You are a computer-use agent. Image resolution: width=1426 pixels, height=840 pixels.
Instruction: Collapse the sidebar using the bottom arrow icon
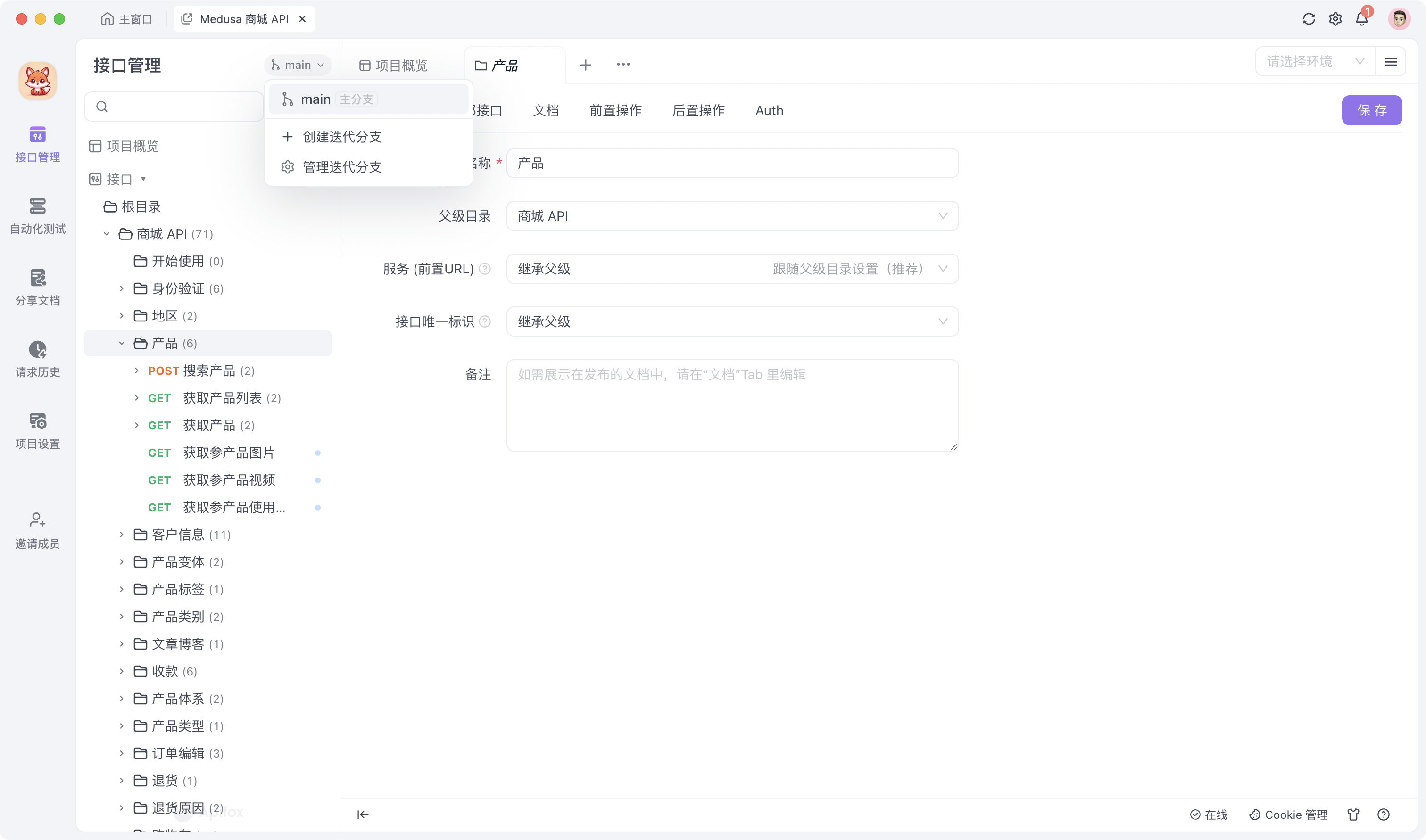[363, 815]
